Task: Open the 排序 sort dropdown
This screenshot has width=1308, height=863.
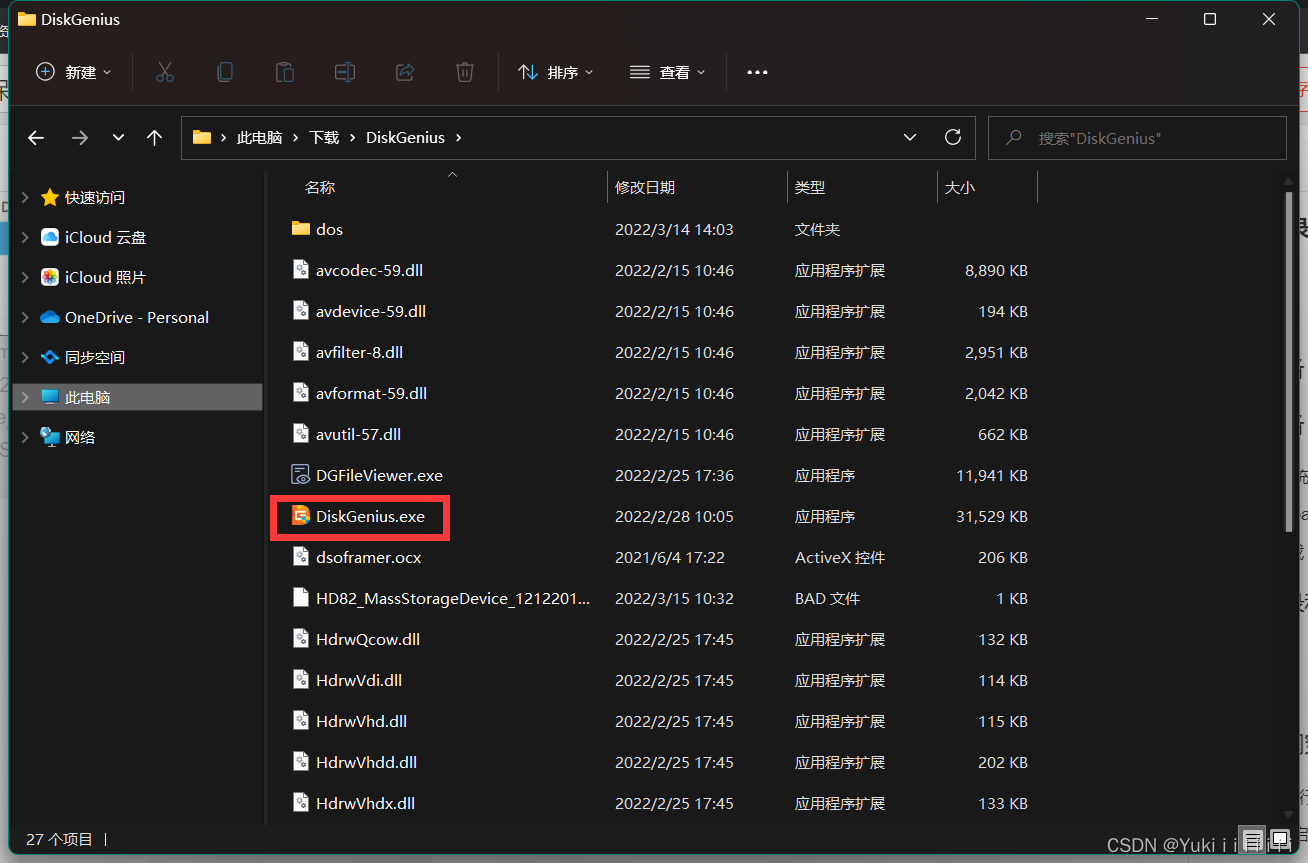Action: click(x=556, y=72)
